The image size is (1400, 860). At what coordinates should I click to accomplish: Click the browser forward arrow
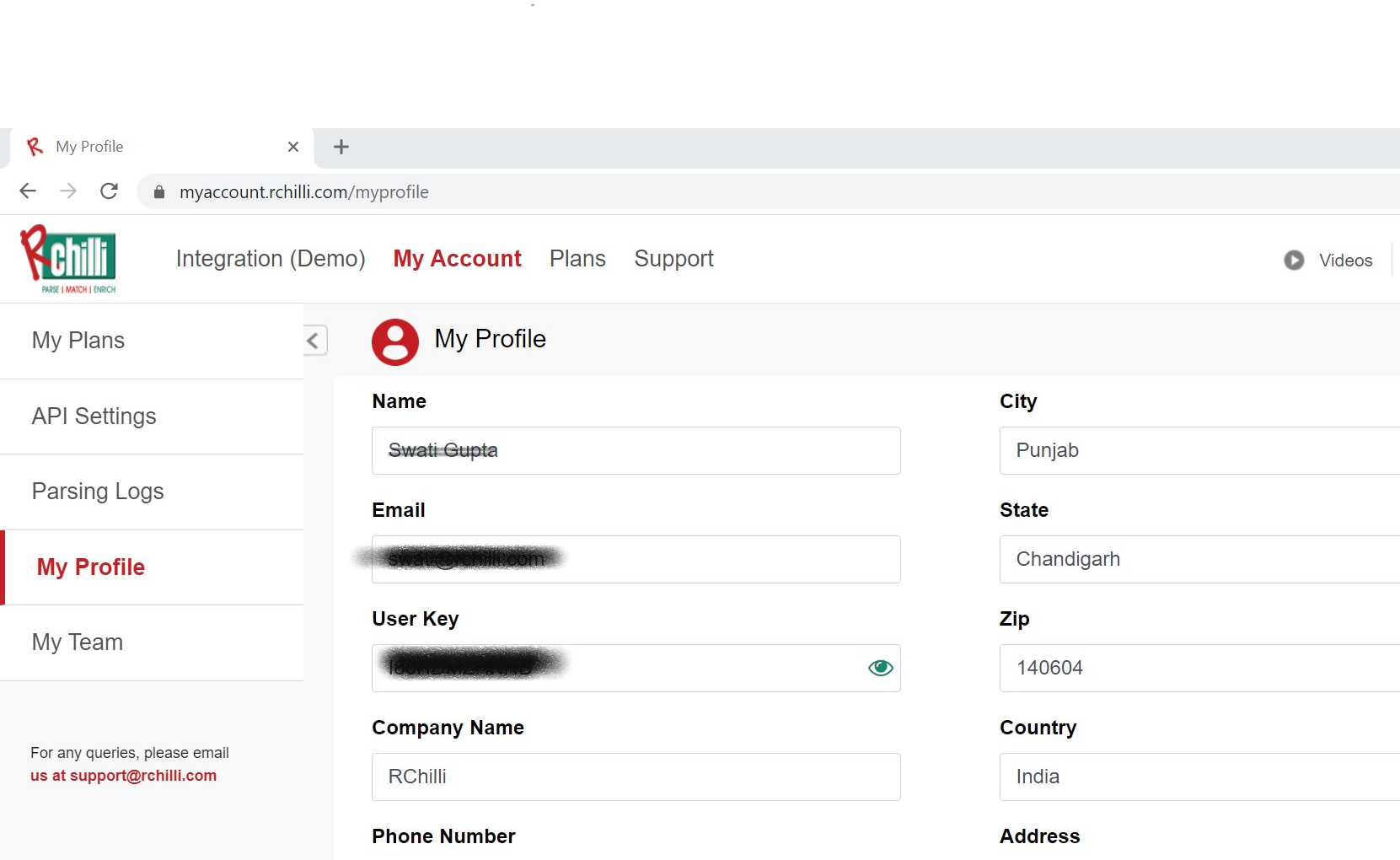[68, 191]
